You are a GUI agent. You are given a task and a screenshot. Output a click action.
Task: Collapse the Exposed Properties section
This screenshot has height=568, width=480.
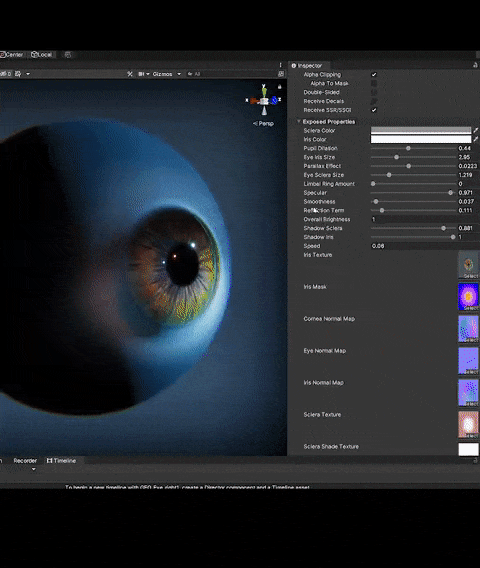pos(299,121)
